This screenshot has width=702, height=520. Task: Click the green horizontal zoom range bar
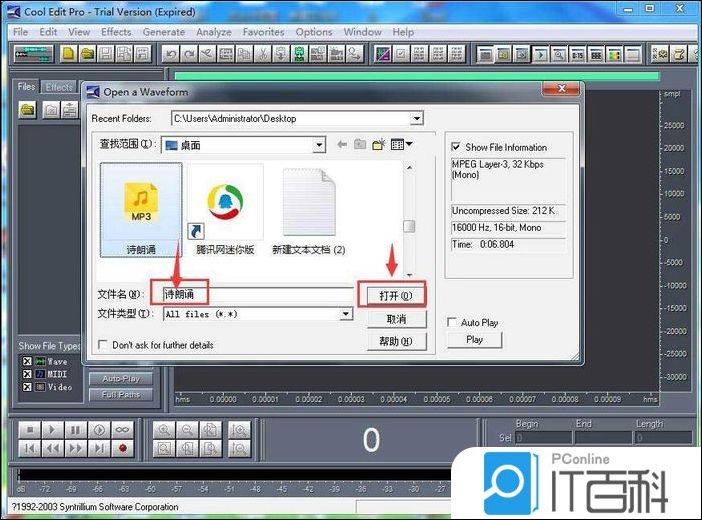click(x=417, y=77)
